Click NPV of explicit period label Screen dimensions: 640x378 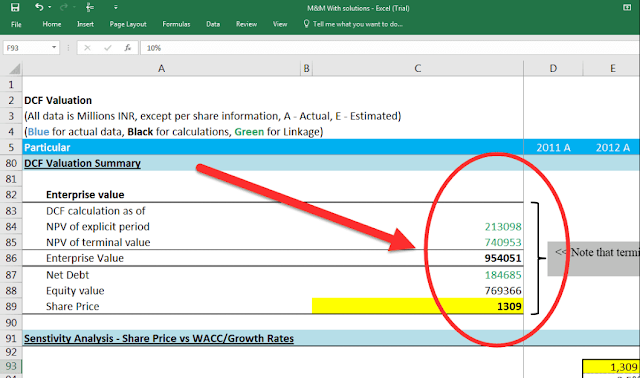(x=98, y=227)
